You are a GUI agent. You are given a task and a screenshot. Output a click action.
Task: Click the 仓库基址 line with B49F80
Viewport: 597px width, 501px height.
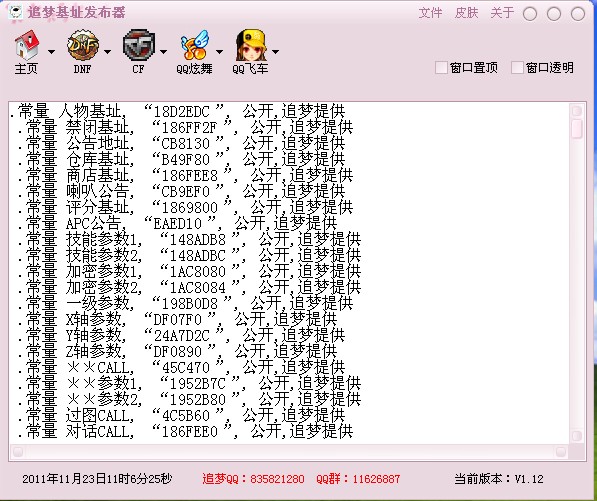click(x=181, y=160)
